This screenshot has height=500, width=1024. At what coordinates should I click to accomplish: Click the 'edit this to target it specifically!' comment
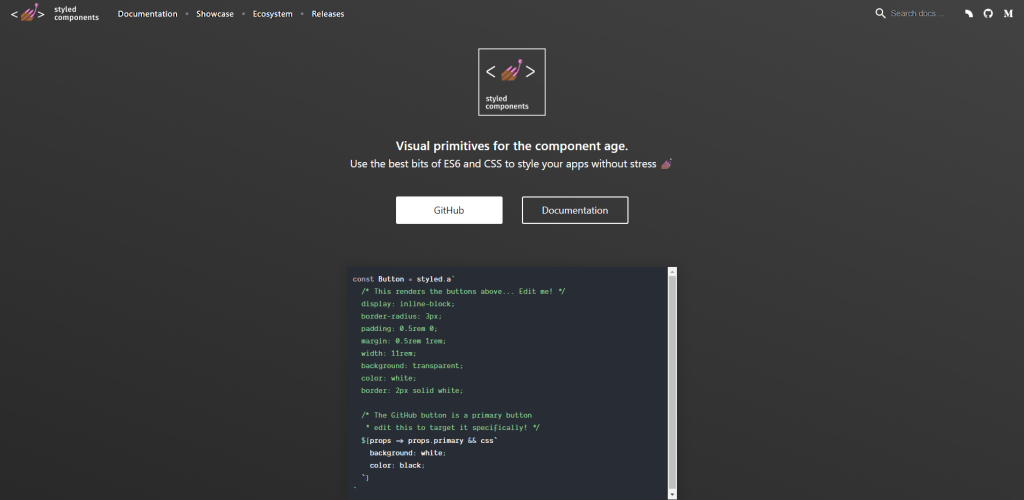point(453,428)
